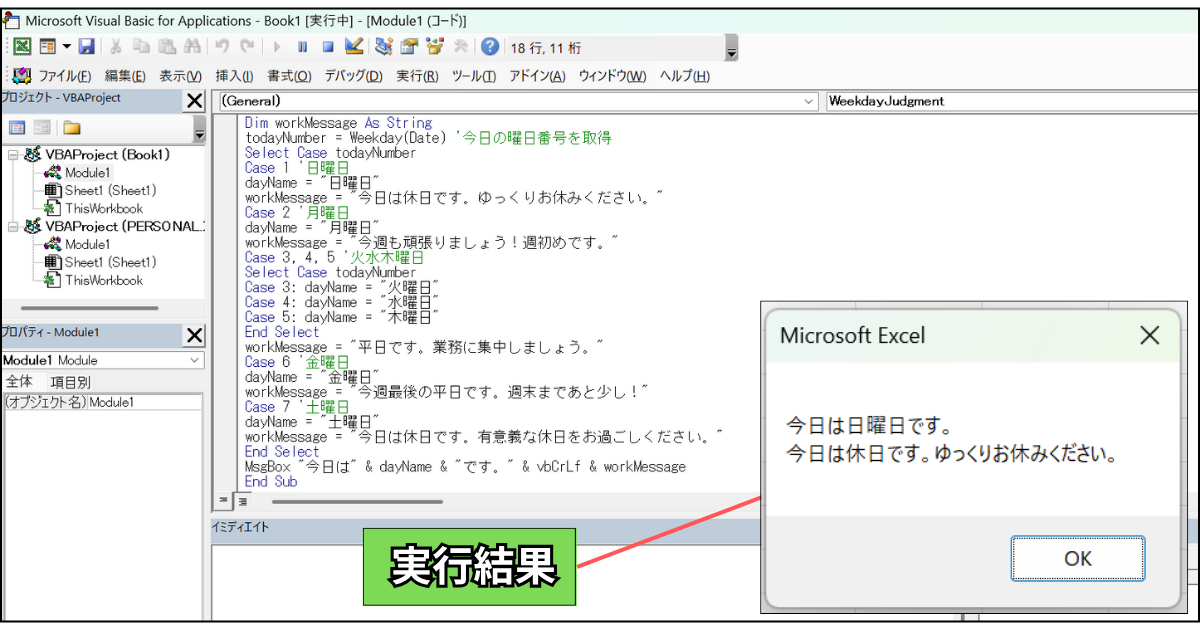Click the Redo arrow icon
This screenshot has height=630, width=1200.
click(246, 46)
